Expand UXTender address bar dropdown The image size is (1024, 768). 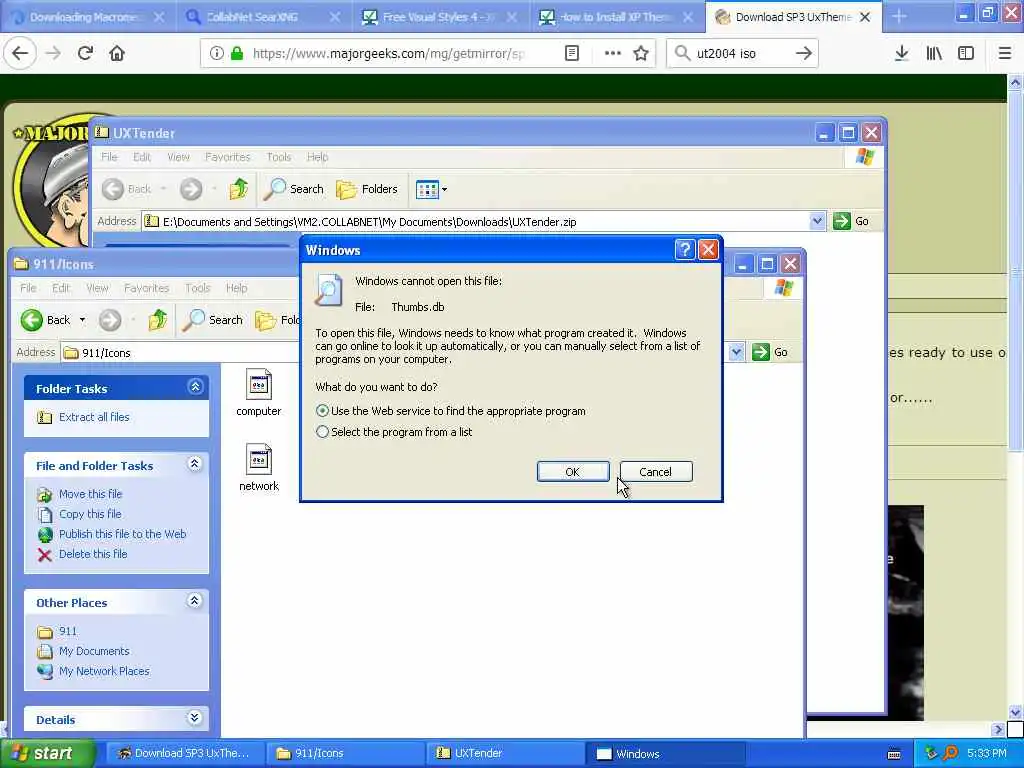tap(817, 221)
